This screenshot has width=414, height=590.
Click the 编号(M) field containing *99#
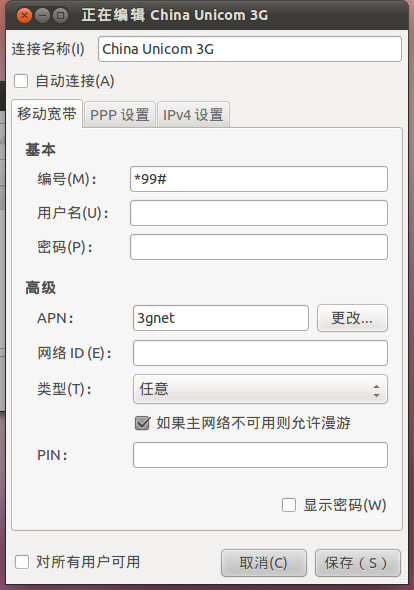pyautogui.click(x=259, y=179)
